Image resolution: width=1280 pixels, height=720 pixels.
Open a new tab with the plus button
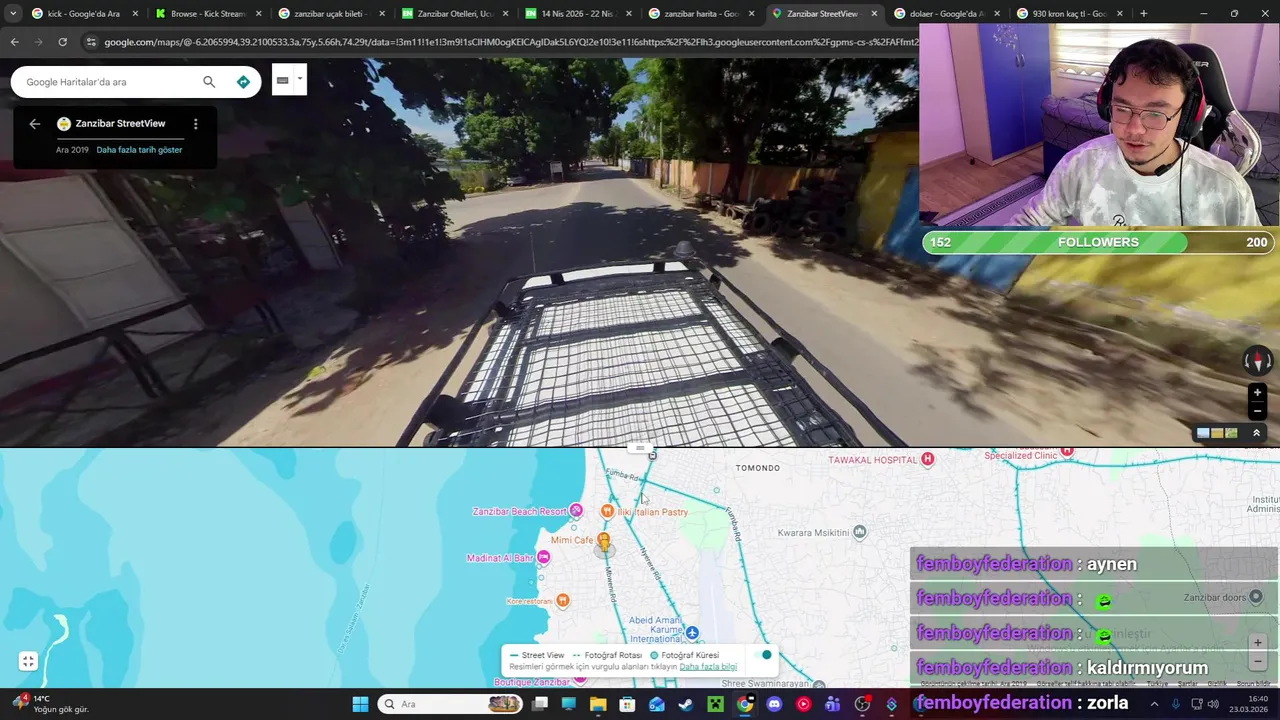[1143, 14]
